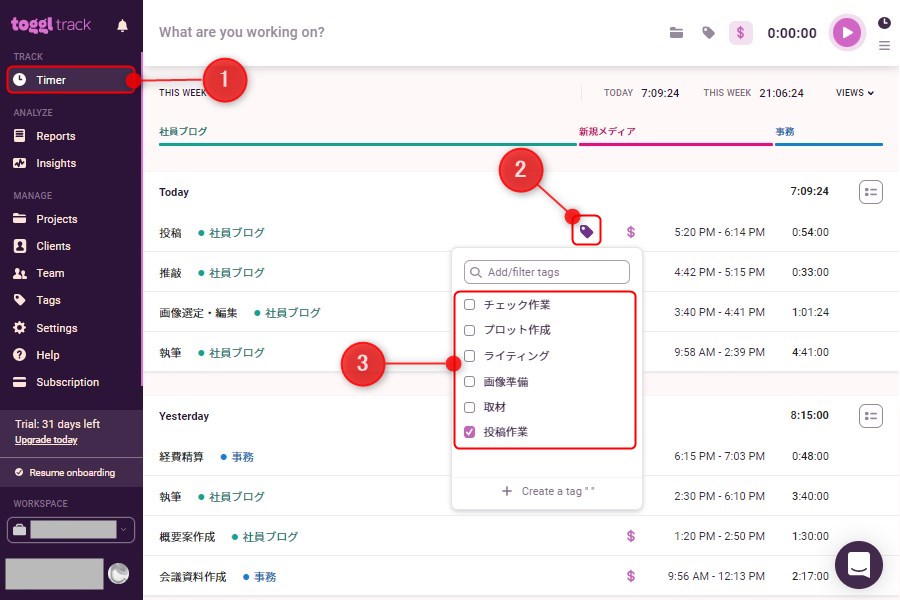Toggle billable dollar icon in timer bar

(x=740, y=33)
